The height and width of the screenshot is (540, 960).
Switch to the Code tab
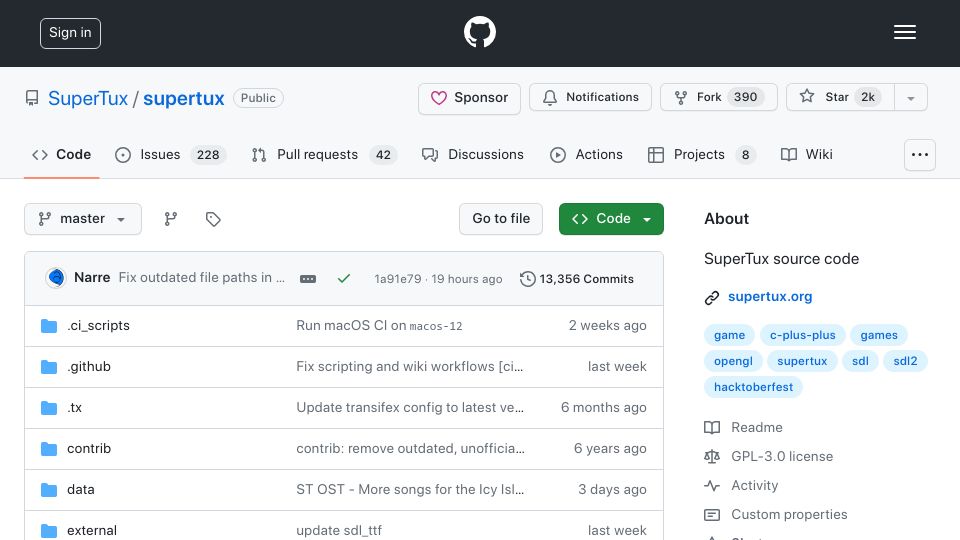click(61, 155)
